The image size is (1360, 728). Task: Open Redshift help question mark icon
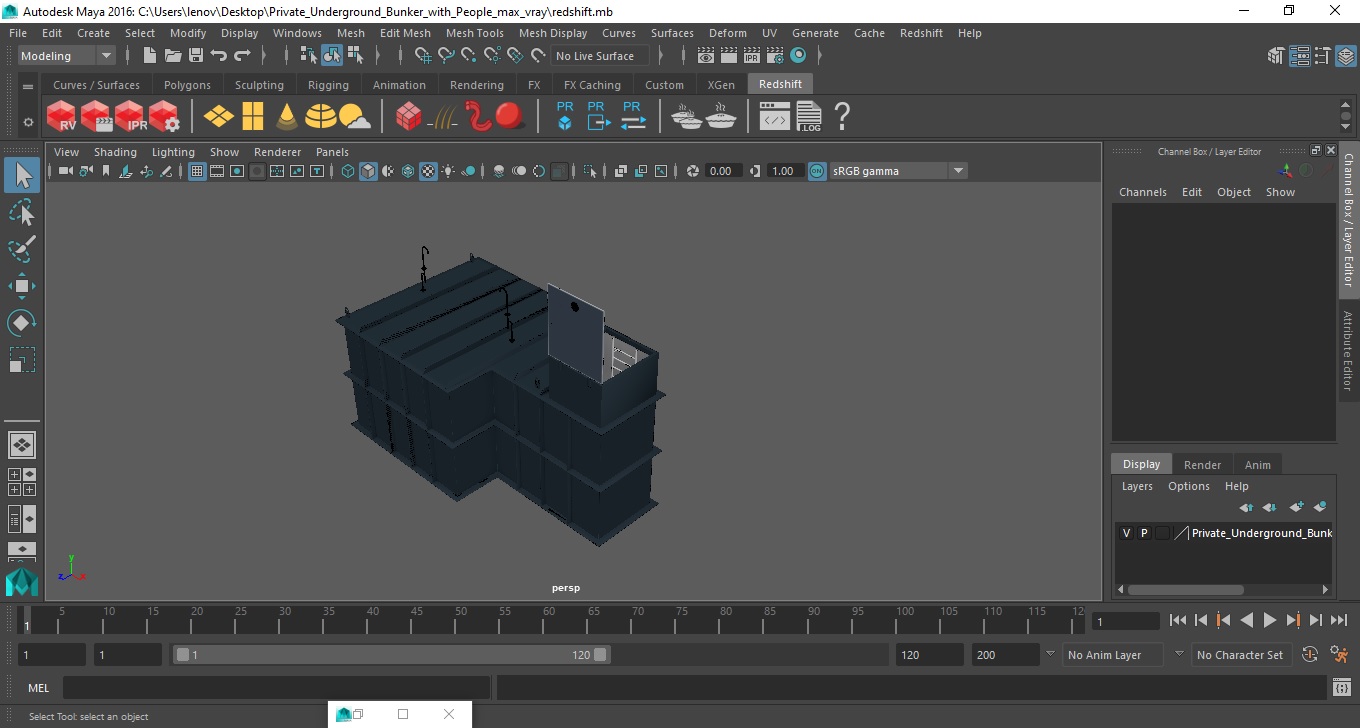pos(842,116)
